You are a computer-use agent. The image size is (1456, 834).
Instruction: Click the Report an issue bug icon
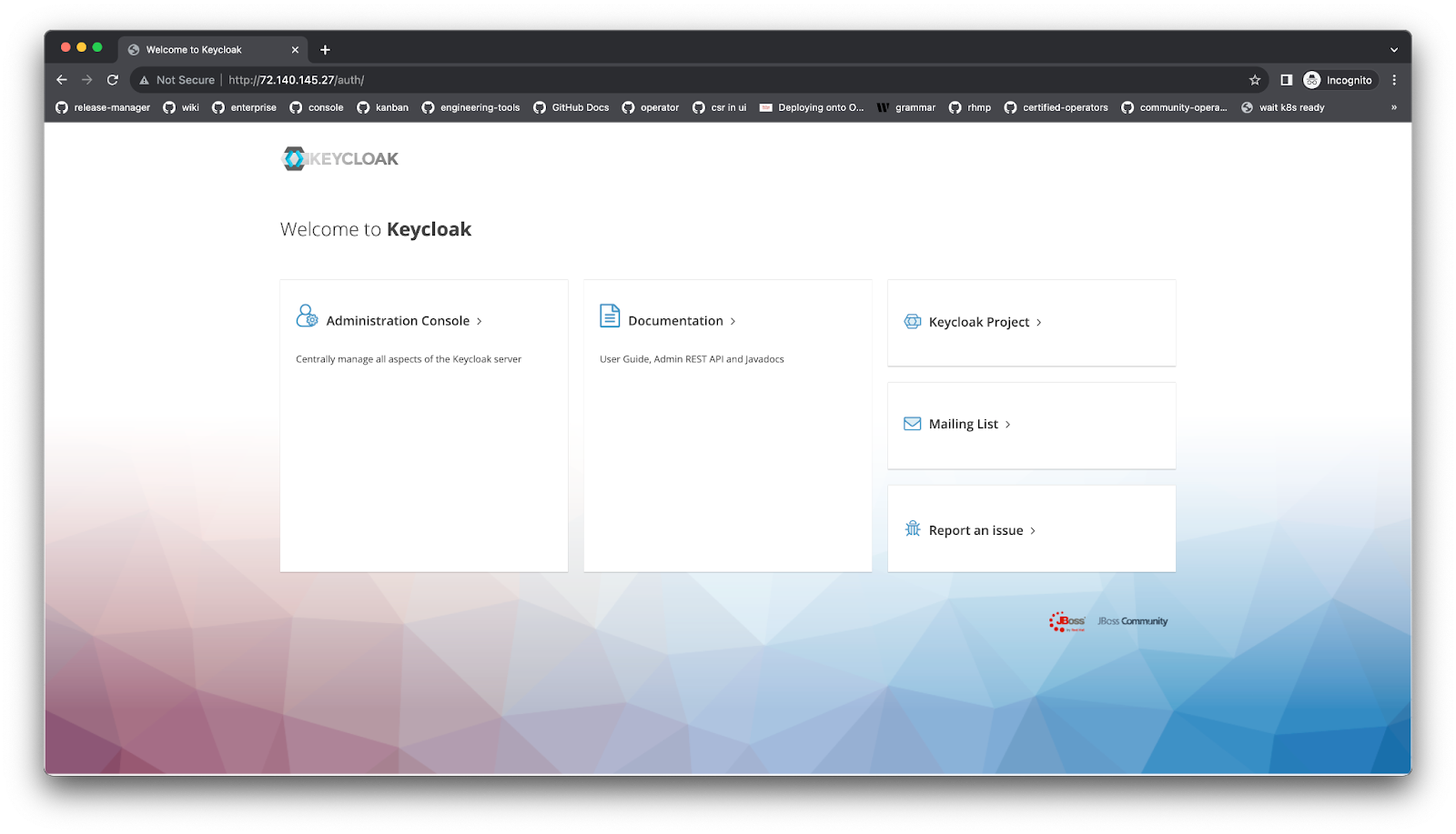point(913,528)
